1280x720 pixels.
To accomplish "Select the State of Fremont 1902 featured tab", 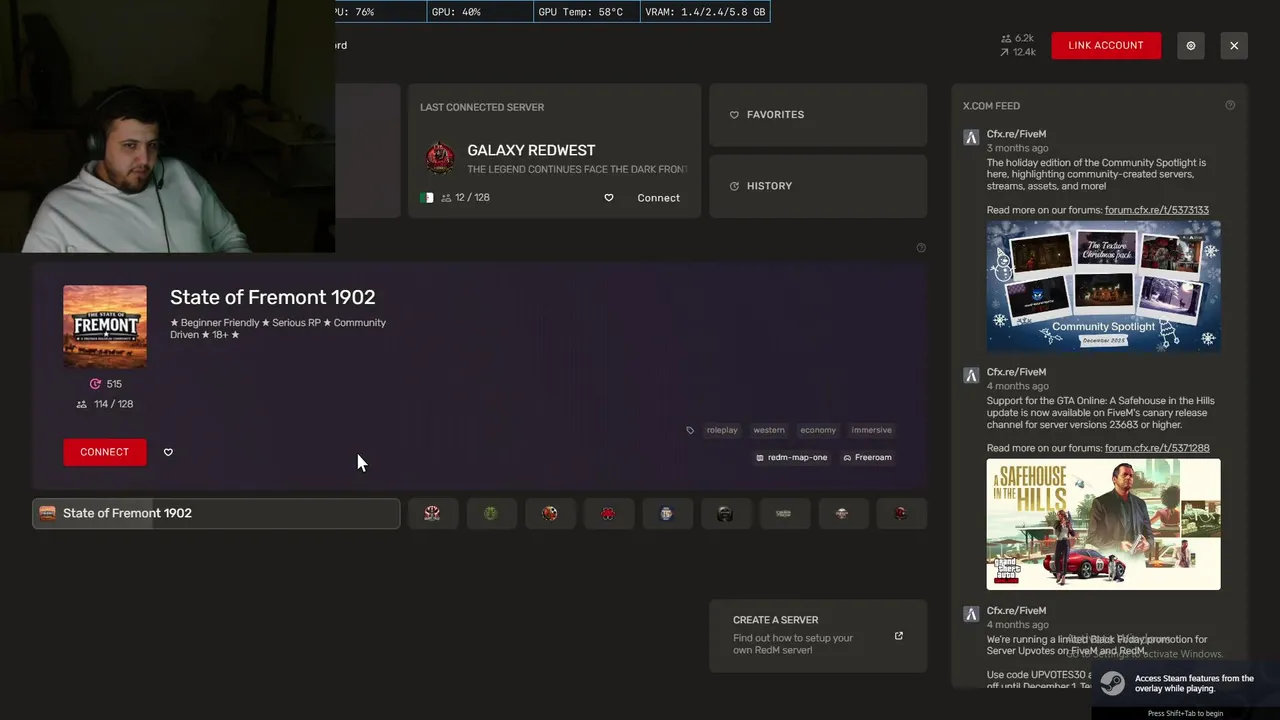I will [216, 513].
